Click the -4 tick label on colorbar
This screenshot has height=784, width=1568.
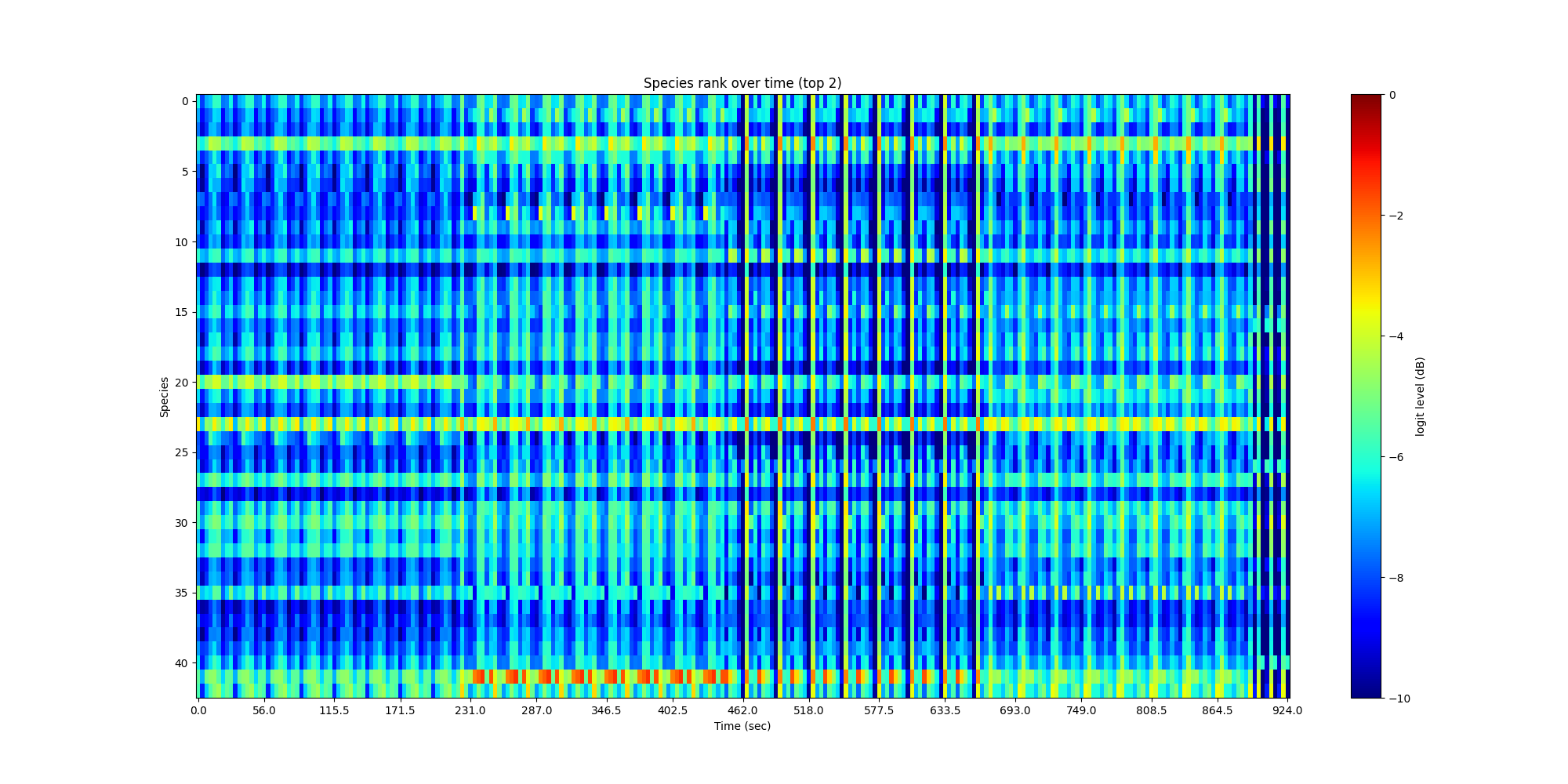point(1396,336)
